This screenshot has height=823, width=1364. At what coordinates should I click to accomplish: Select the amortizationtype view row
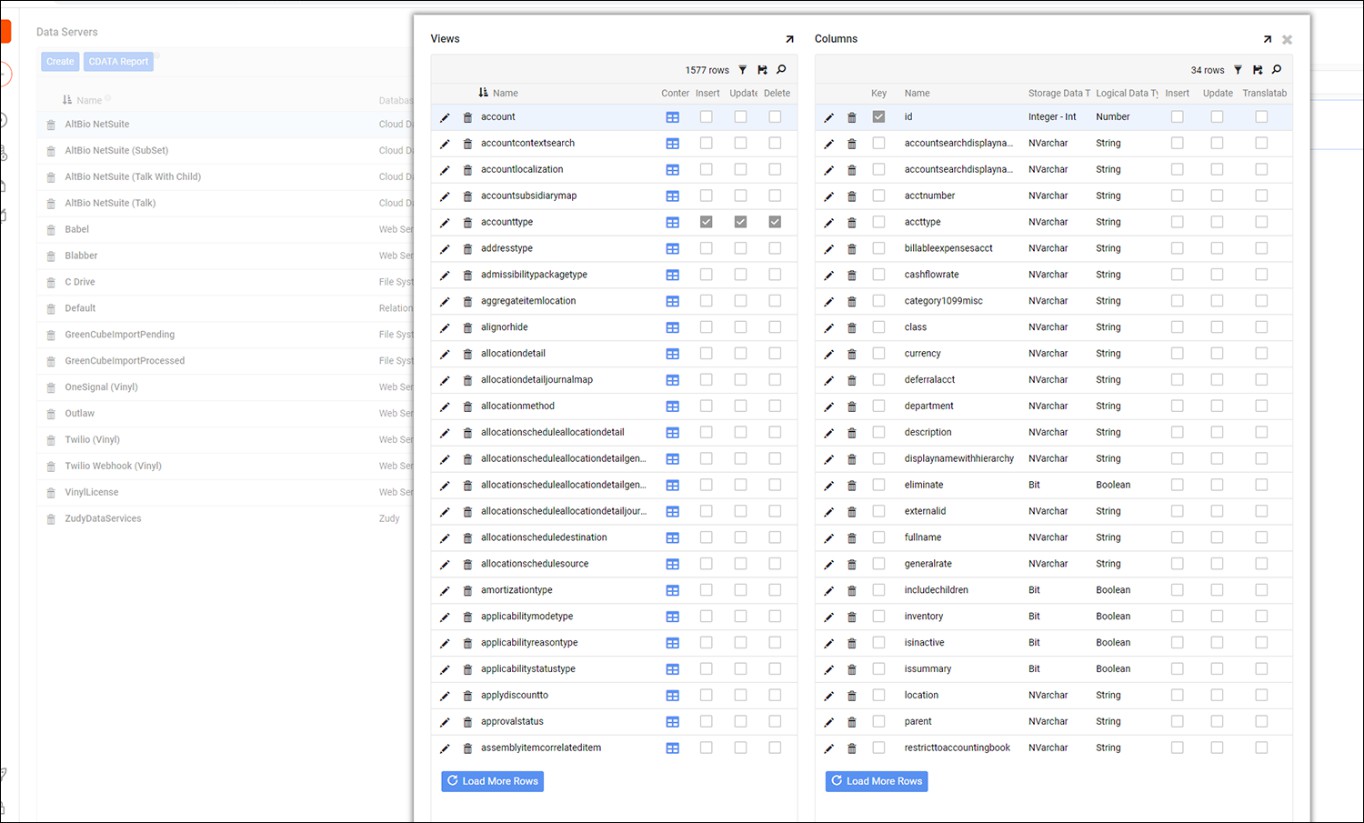[516, 590]
